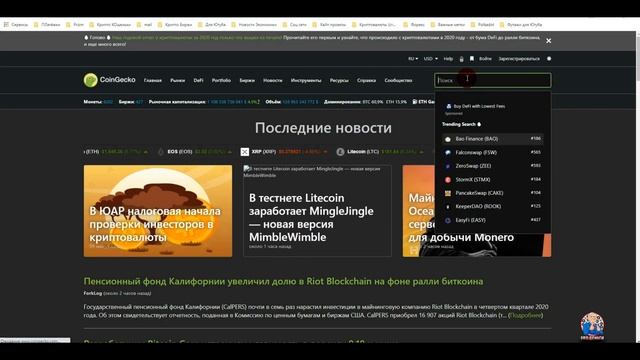The image size is (640, 360).
Task: Click the Биржи count in the stats bar
Action: point(139,102)
